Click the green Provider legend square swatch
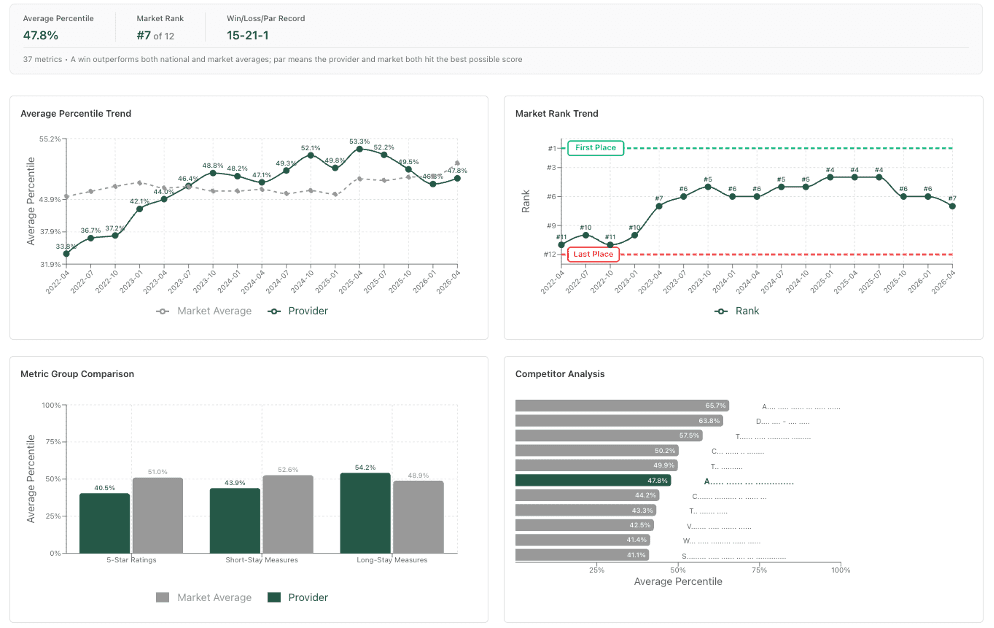The height and width of the screenshot is (628, 994). 274,598
